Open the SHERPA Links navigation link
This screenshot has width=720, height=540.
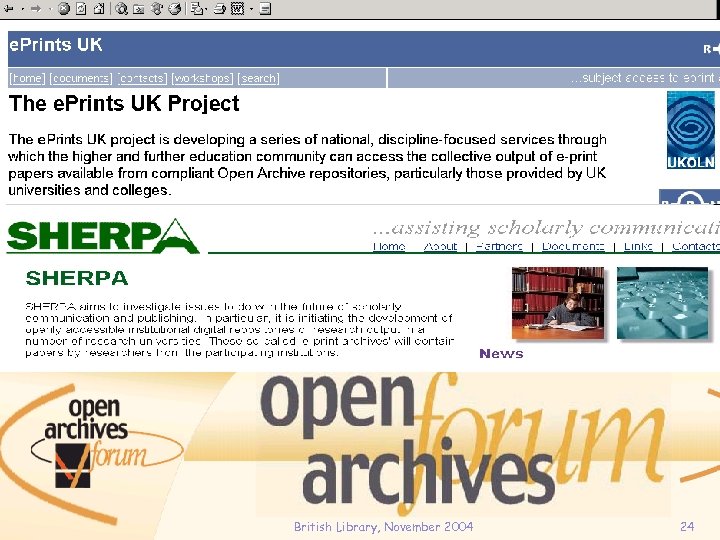[x=638, y=247]
